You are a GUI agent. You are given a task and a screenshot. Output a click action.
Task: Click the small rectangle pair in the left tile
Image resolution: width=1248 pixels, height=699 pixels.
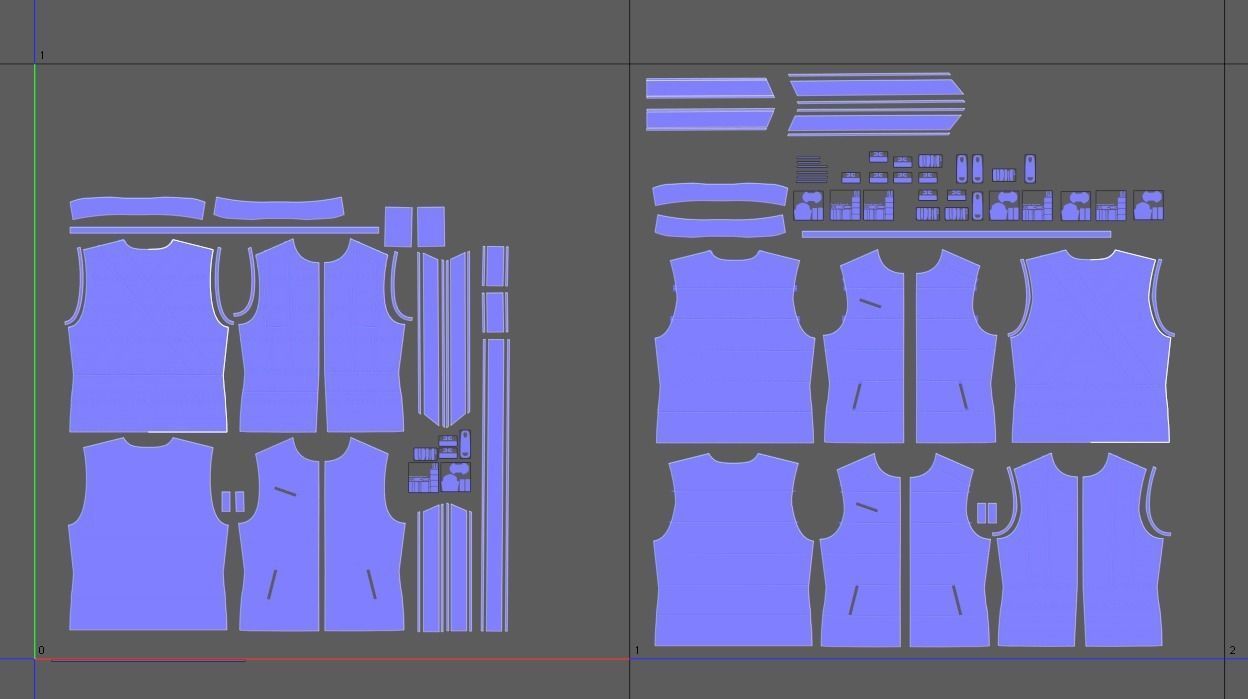click(x=232, y=501)
